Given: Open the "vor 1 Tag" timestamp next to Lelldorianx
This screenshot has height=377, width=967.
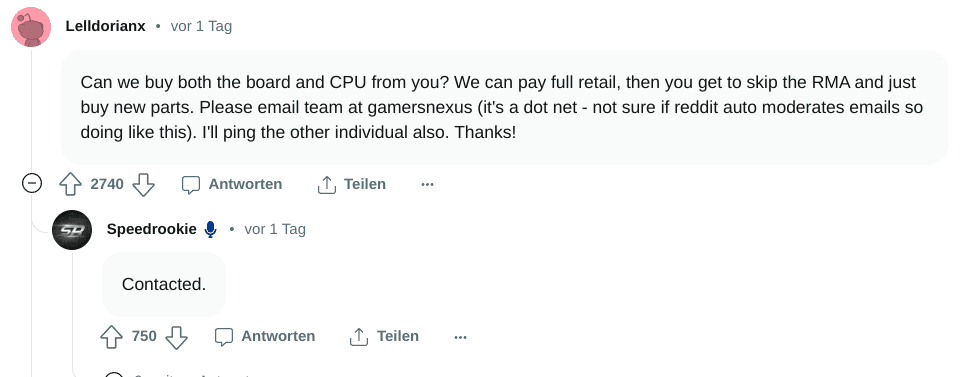Looking at the screenshot, I should [x=201, y=27].
